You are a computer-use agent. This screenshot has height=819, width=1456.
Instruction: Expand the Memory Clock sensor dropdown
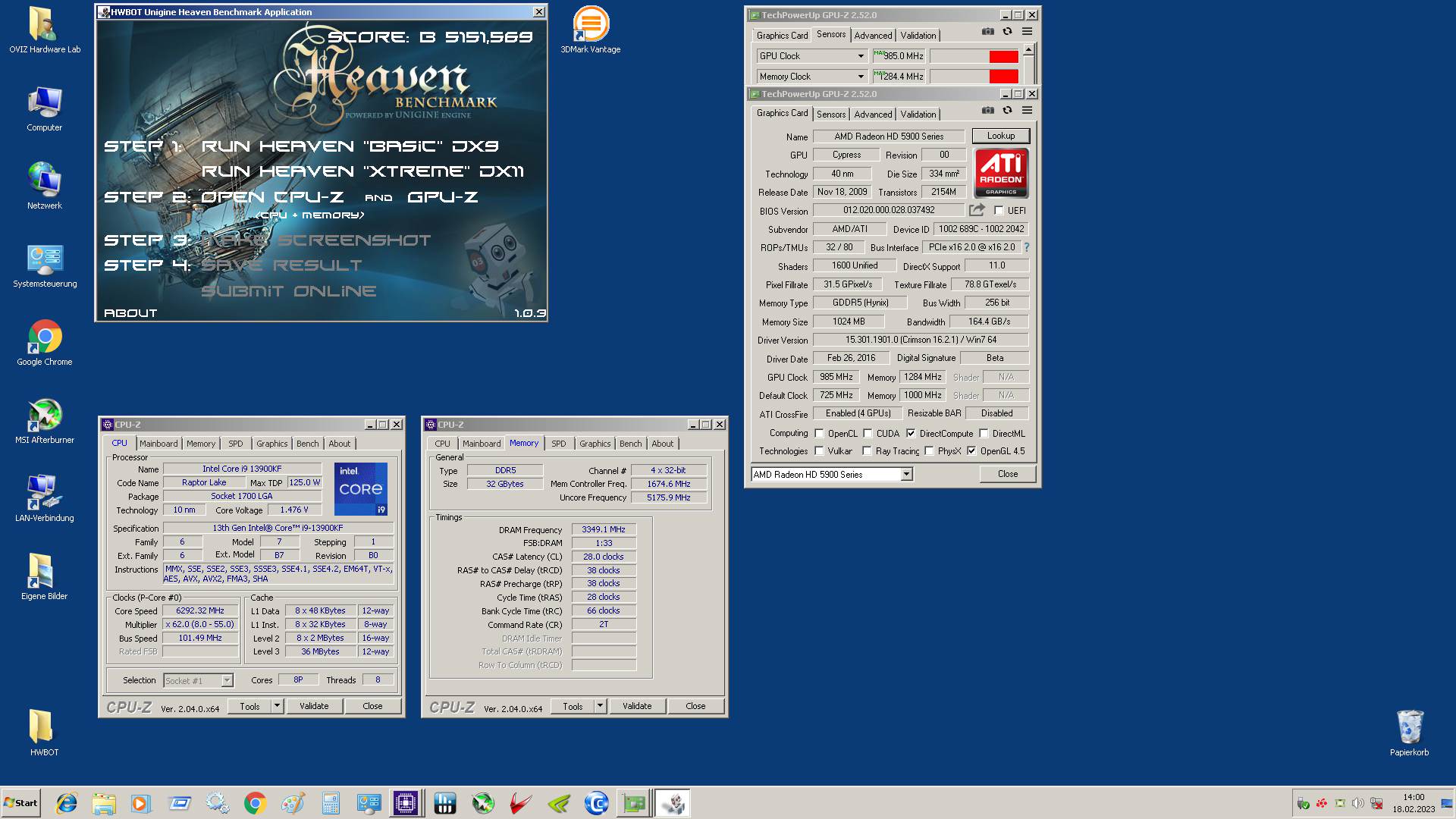pos(861,77)
